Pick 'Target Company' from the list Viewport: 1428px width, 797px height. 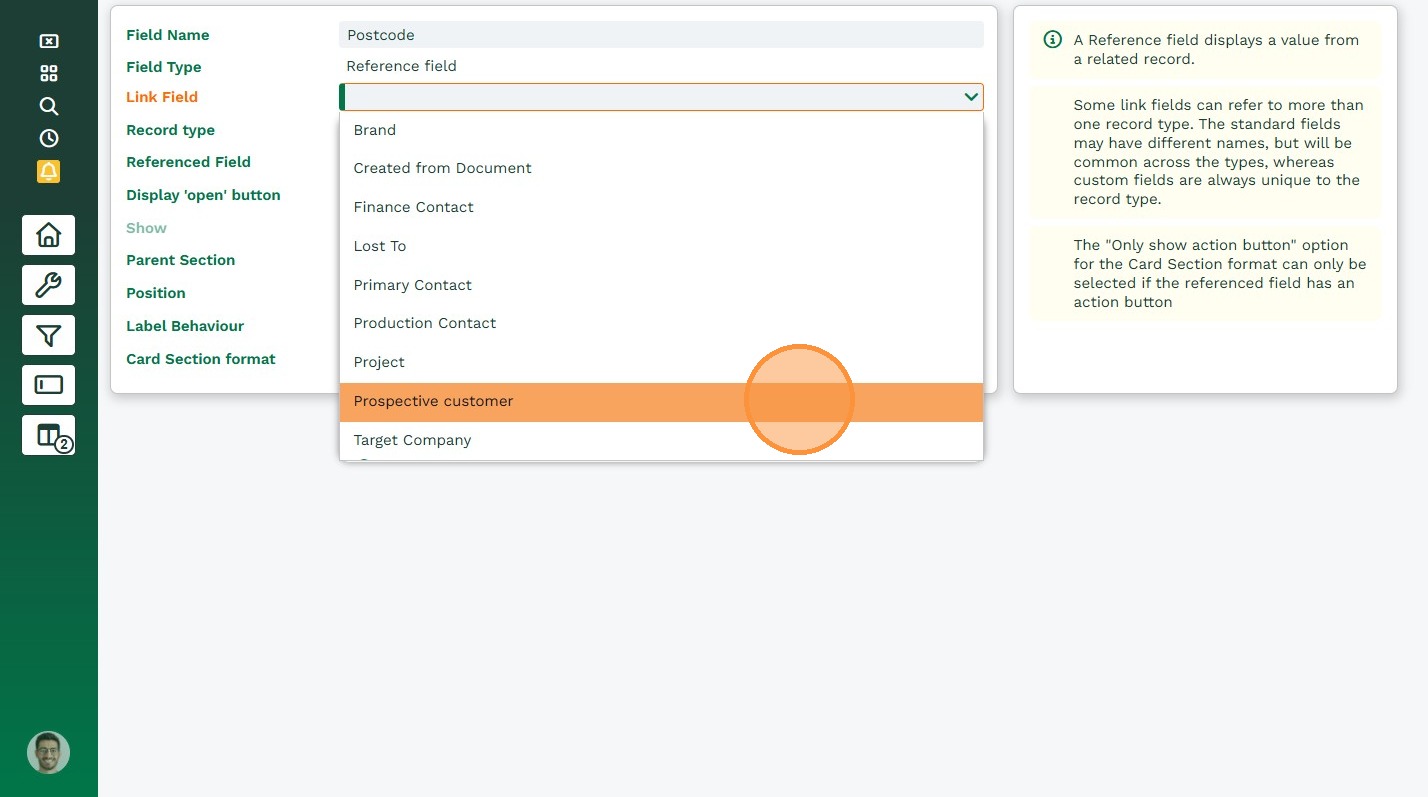click(x=412, y=440)
